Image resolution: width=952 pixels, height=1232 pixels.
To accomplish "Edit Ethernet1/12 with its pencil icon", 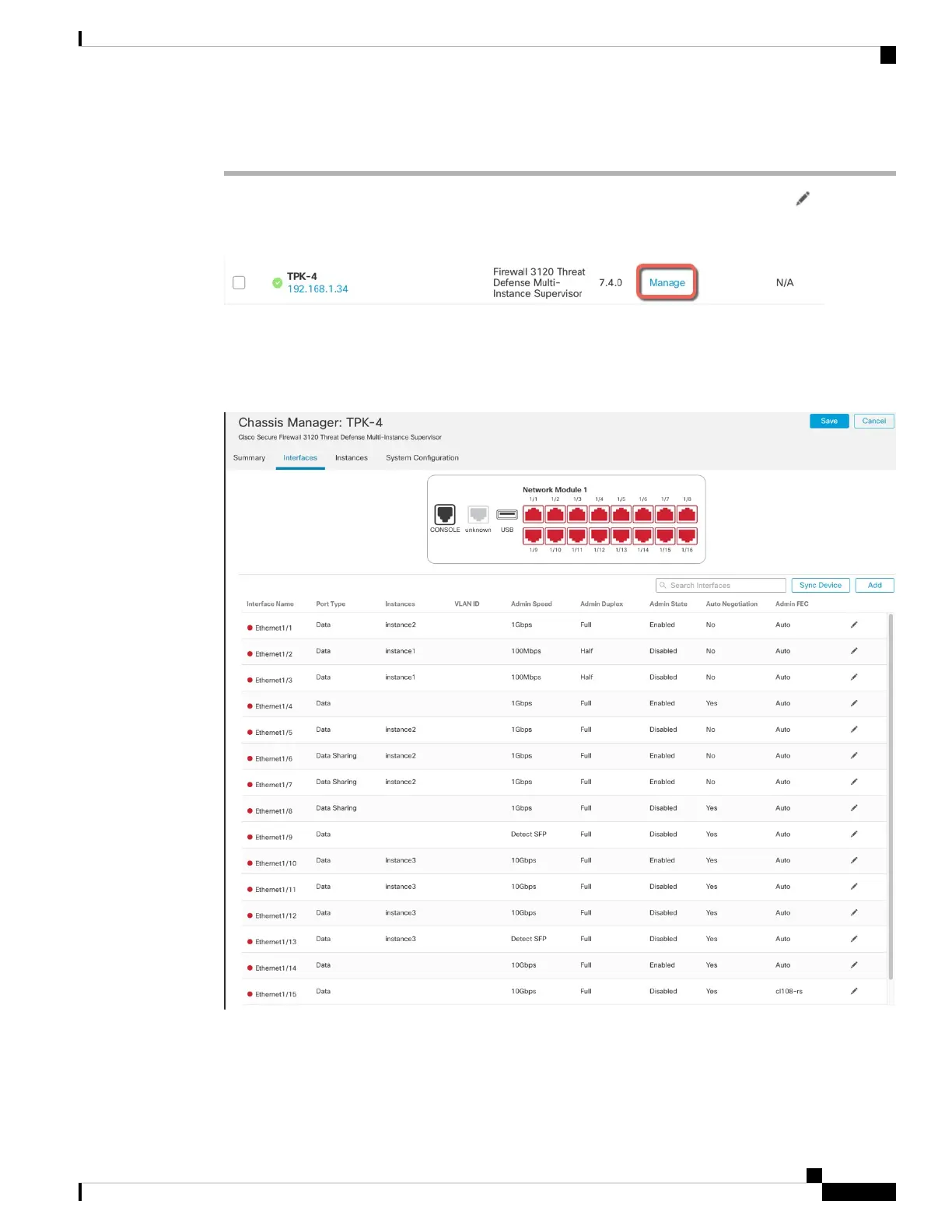I will point(854,913).
